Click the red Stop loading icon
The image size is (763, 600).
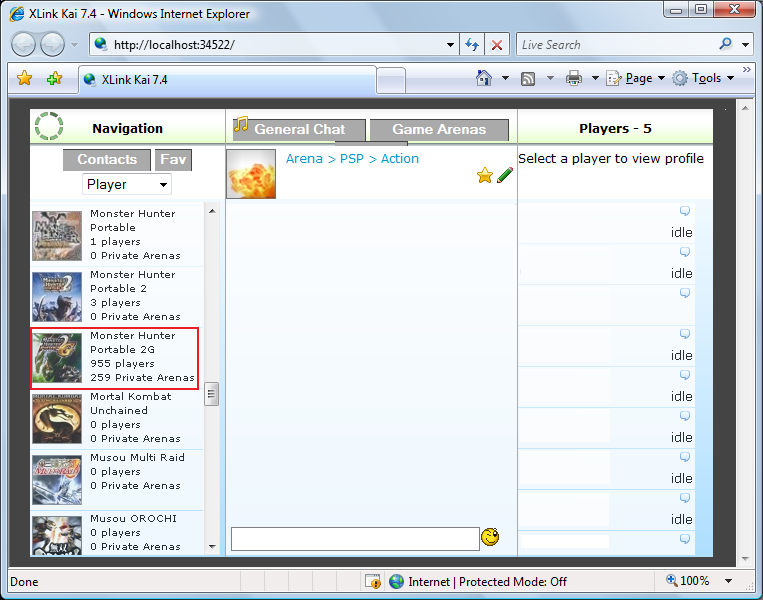[x=497, y=45]
